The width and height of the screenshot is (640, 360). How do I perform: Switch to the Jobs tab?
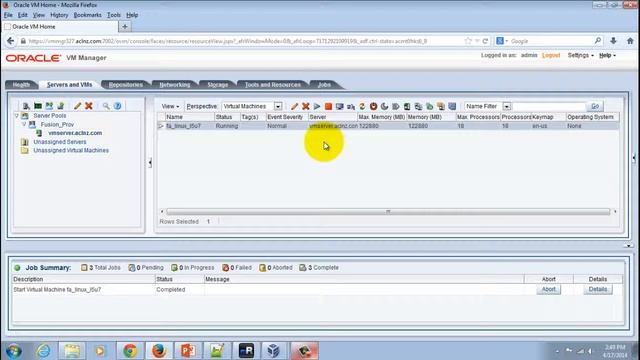[324, 85]
